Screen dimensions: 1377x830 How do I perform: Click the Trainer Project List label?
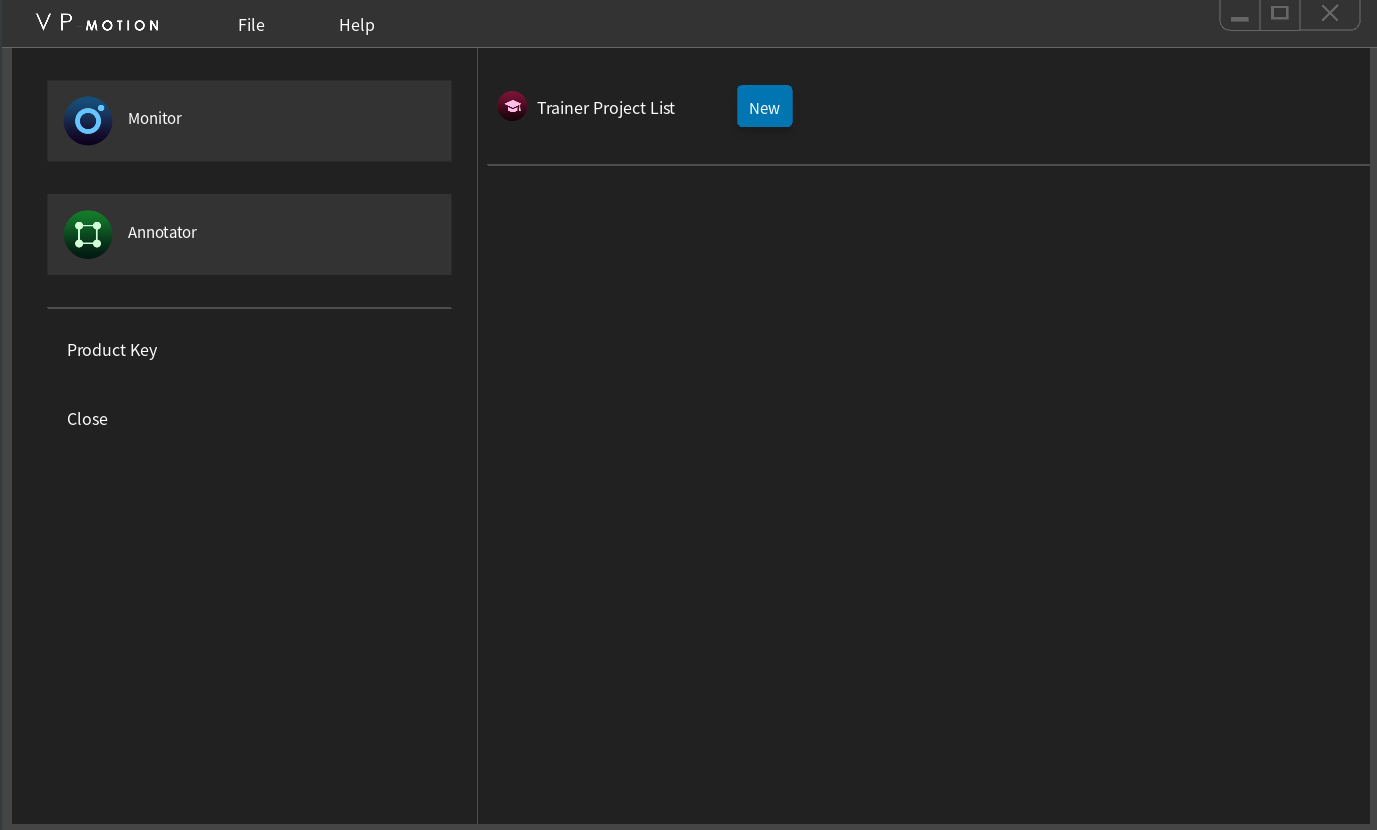click(x=605, y=107)
